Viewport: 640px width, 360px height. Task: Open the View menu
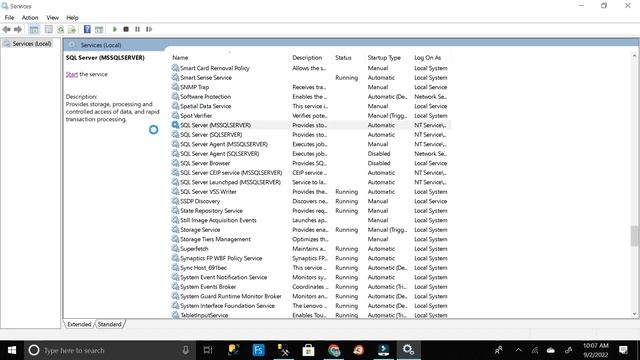click(x=52, y=18)
